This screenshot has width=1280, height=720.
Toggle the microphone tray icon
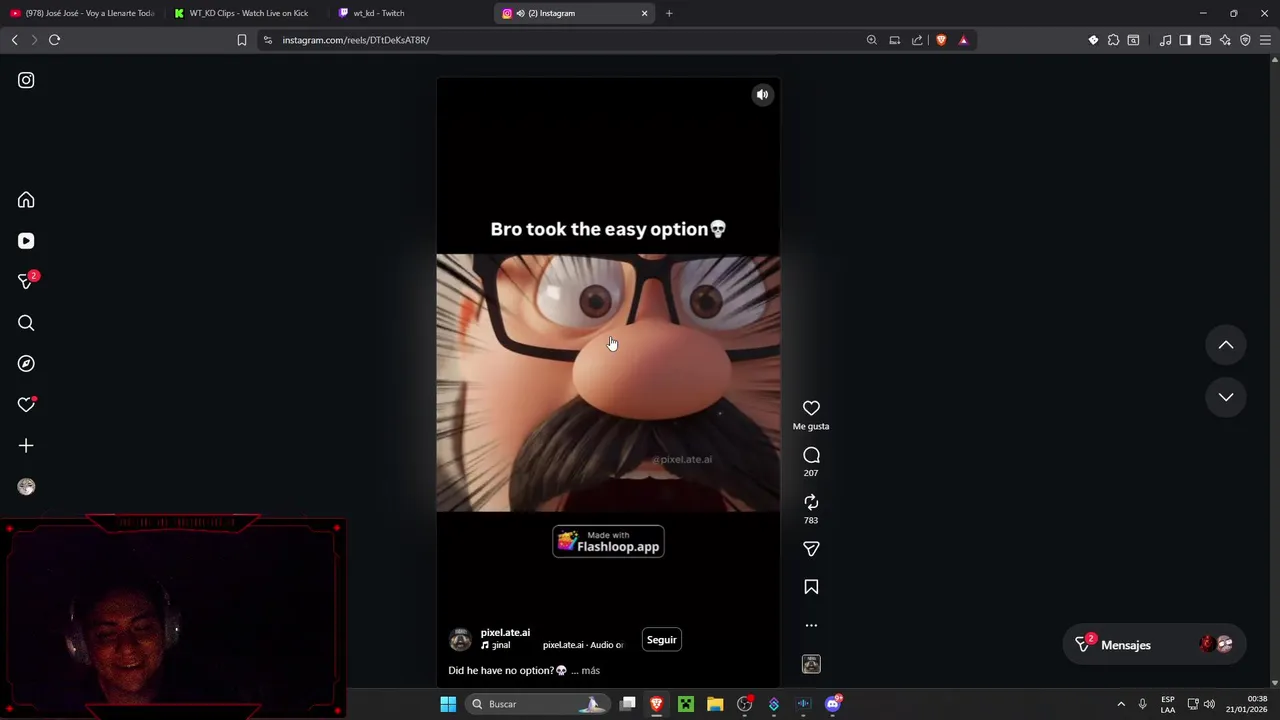[1142, 704]
